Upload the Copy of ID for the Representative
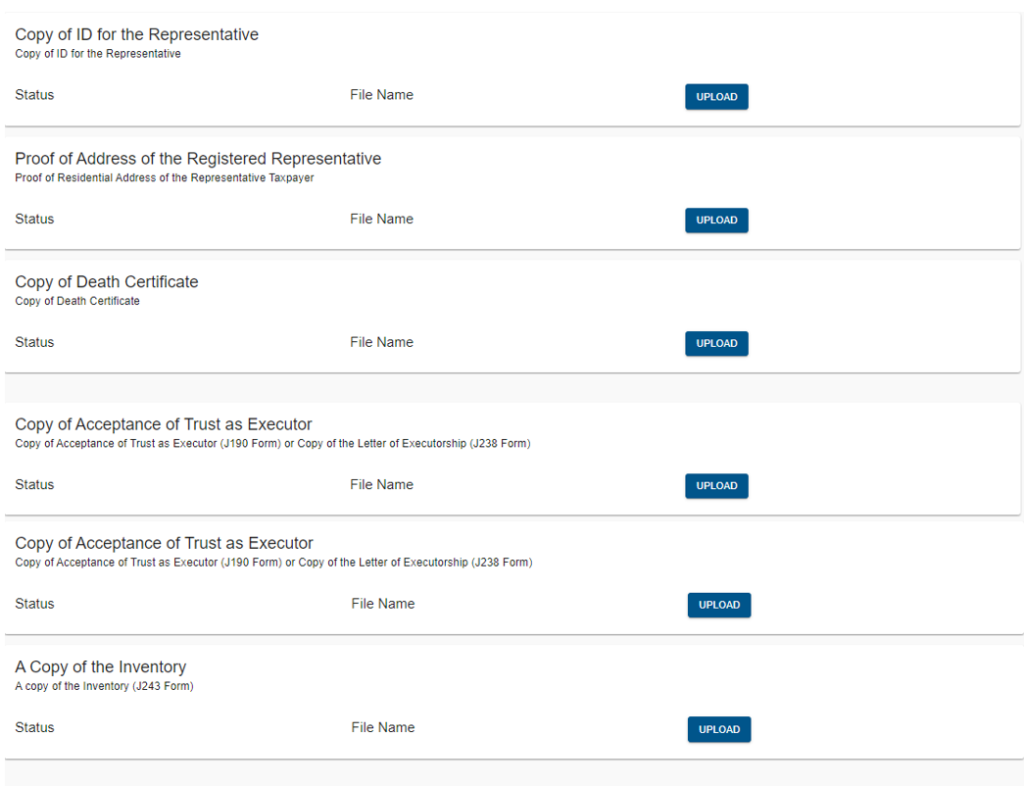The width and height of the screenshot is (1024, 786). (716, 97)
